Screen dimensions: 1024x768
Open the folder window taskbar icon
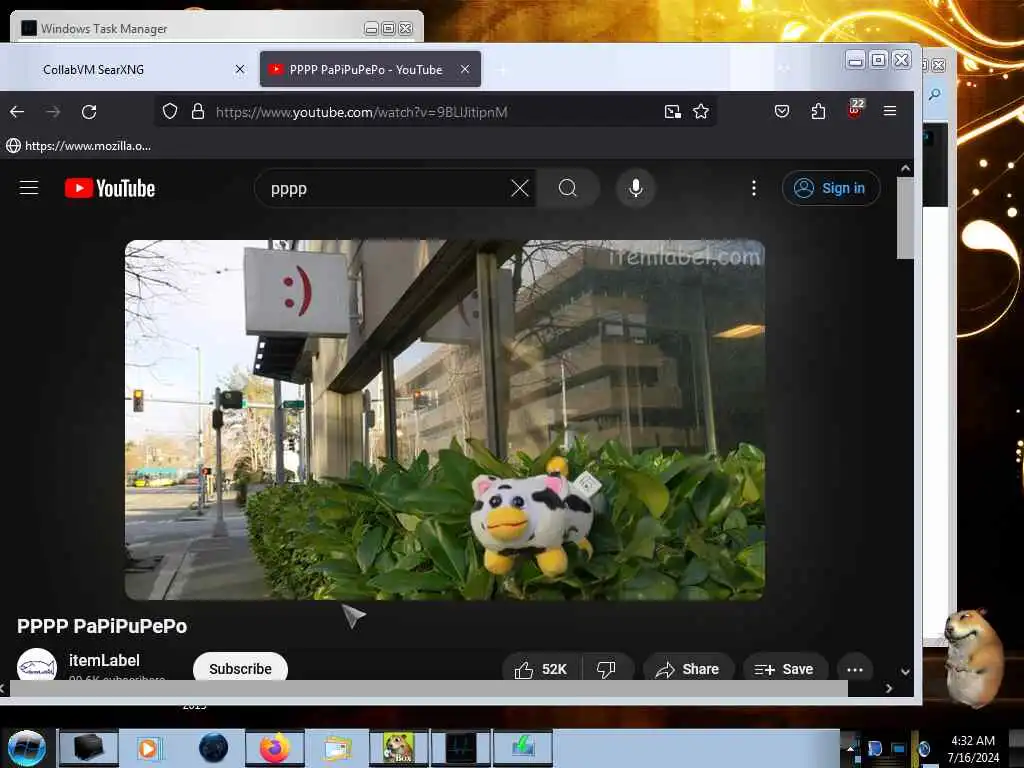click(337, 748)
